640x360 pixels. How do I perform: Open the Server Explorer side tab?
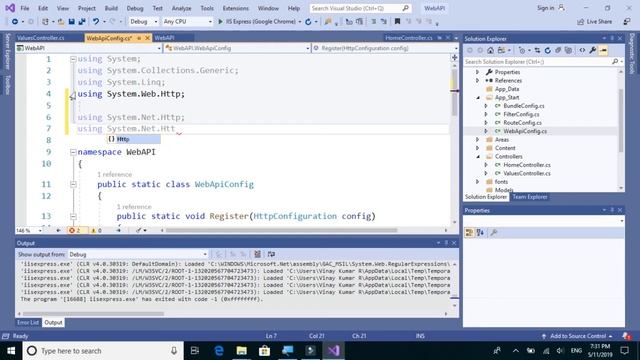(x=7, y=51)
